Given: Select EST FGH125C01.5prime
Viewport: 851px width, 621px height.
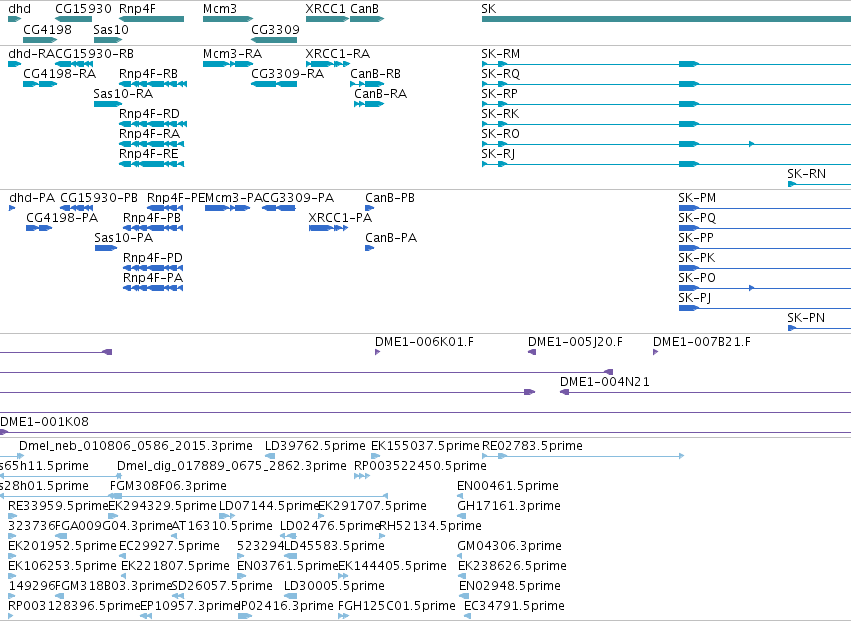Looking at the screenshot, I should tap(397, 606).
